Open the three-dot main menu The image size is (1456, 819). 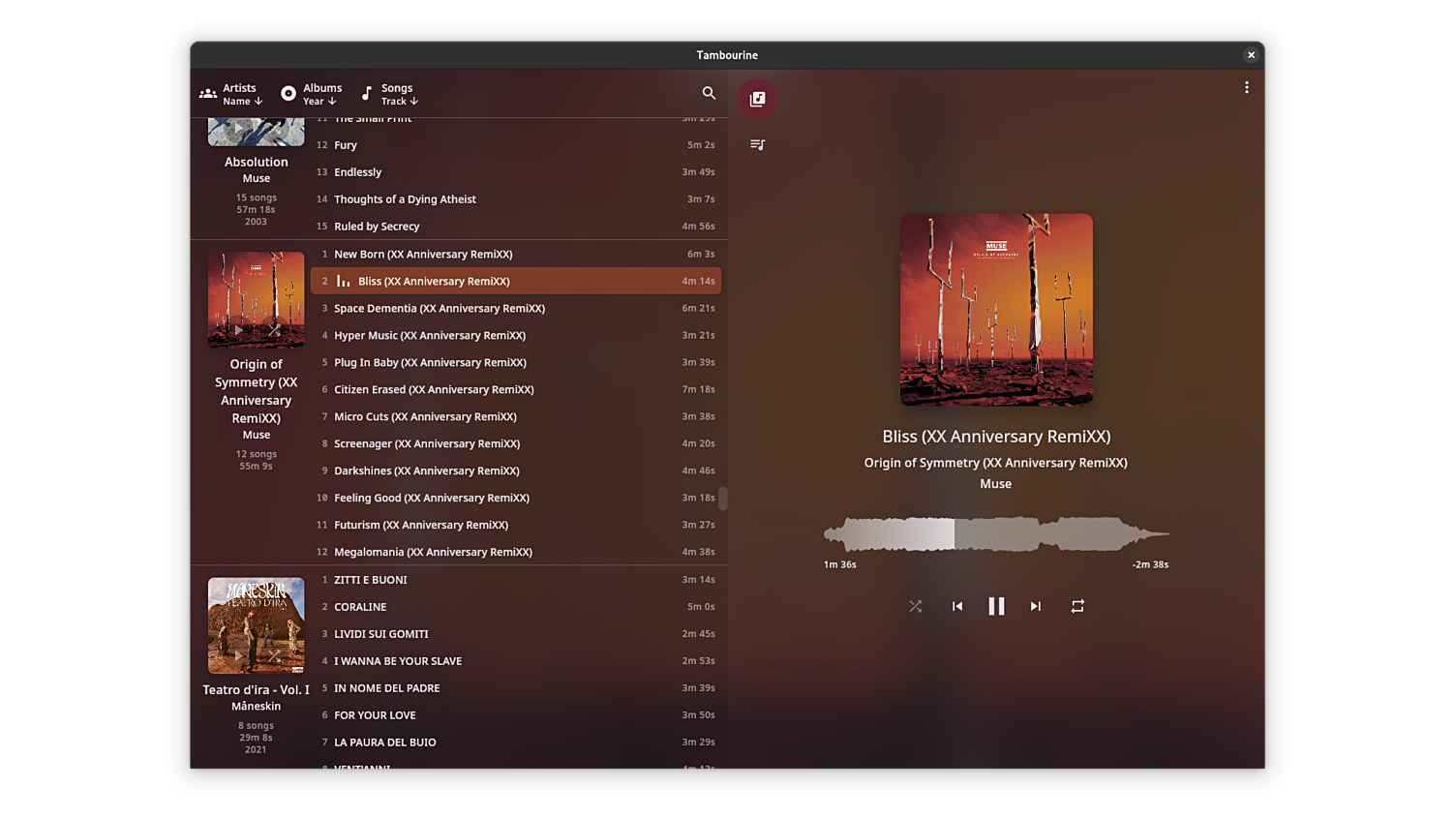tap(1246, 87)
